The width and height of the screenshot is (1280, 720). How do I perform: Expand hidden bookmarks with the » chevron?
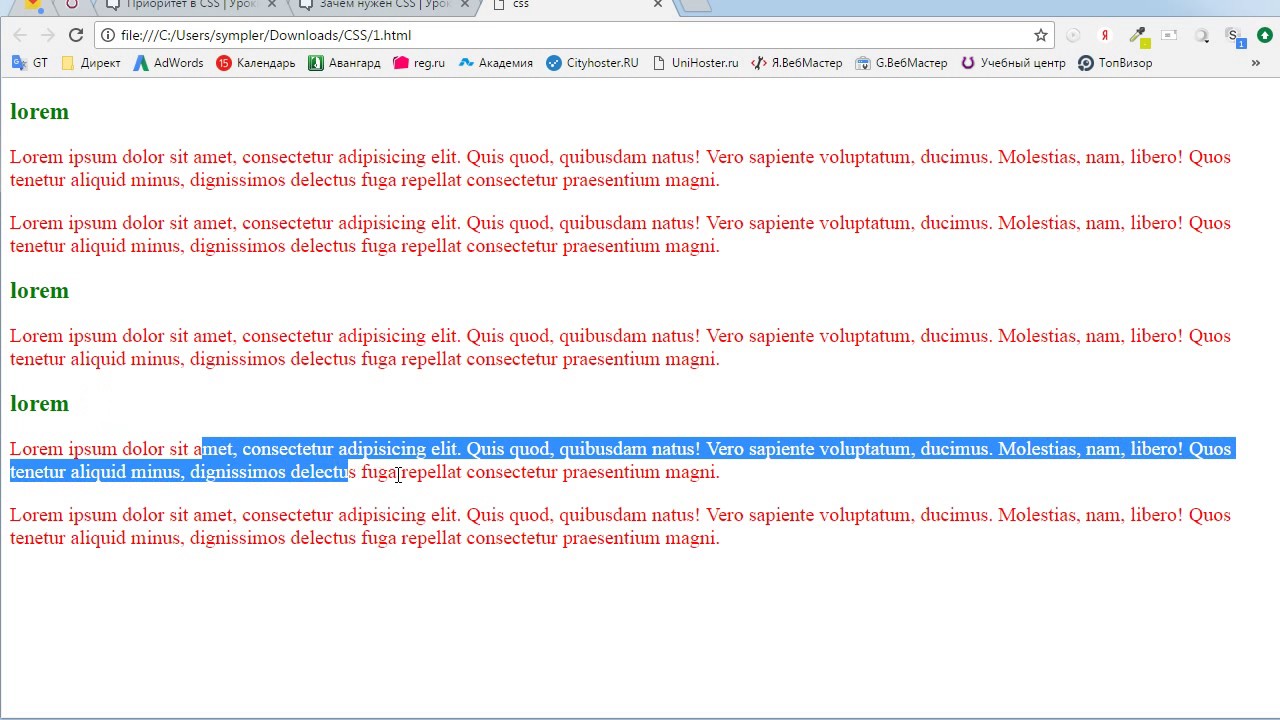(1256, 63)
